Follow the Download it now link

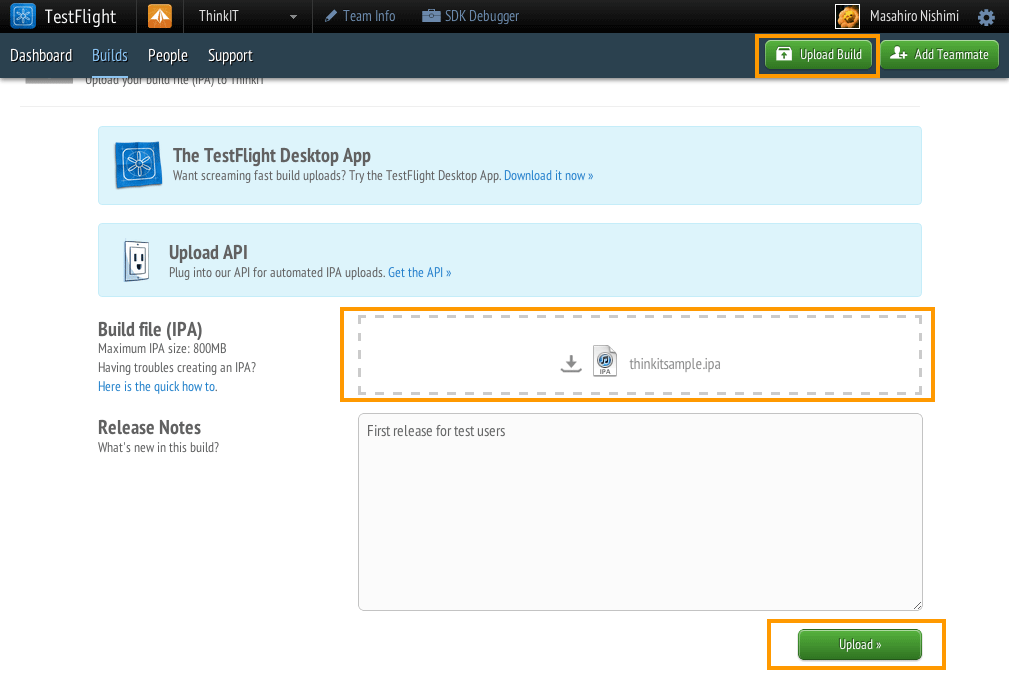point(548,176)
